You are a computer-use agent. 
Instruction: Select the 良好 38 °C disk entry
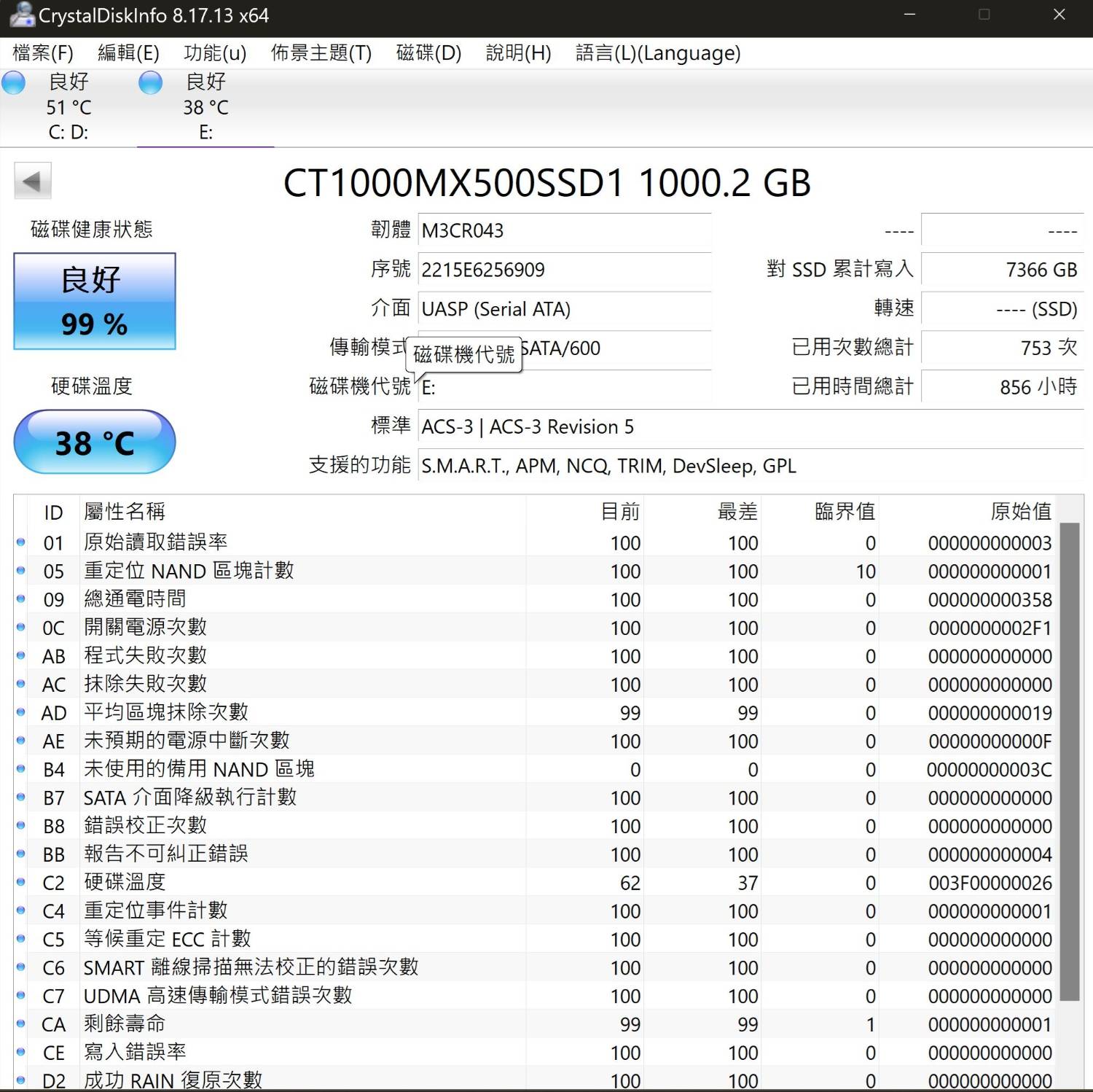point(205,106)
